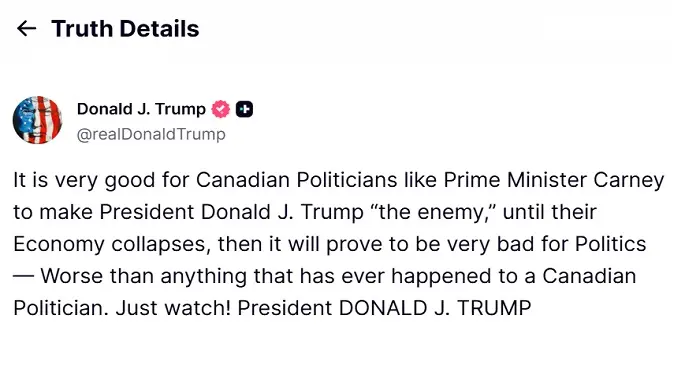The height and width of the screenshot is (370, 685).
Task: Click the Truth Details page heading
Action: tap(125, 29)
